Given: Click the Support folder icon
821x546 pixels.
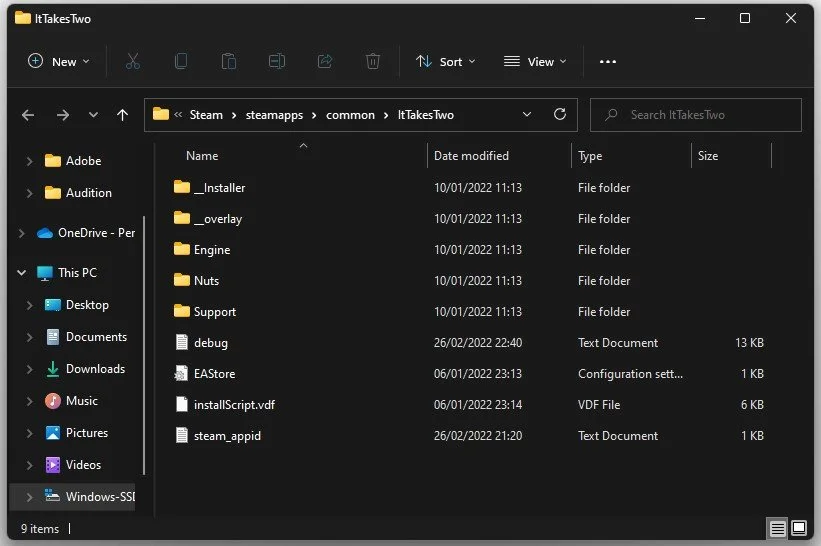Looking at the screenshot, I should (182, 311).
